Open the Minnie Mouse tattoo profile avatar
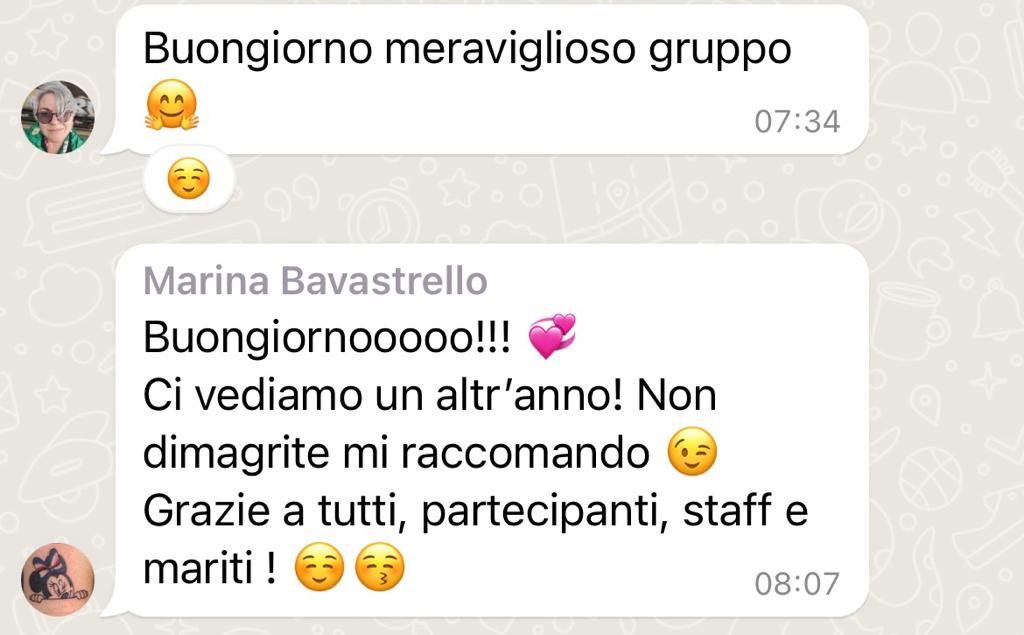This screenshot has height=635, width=1024. tap(57, 579)
